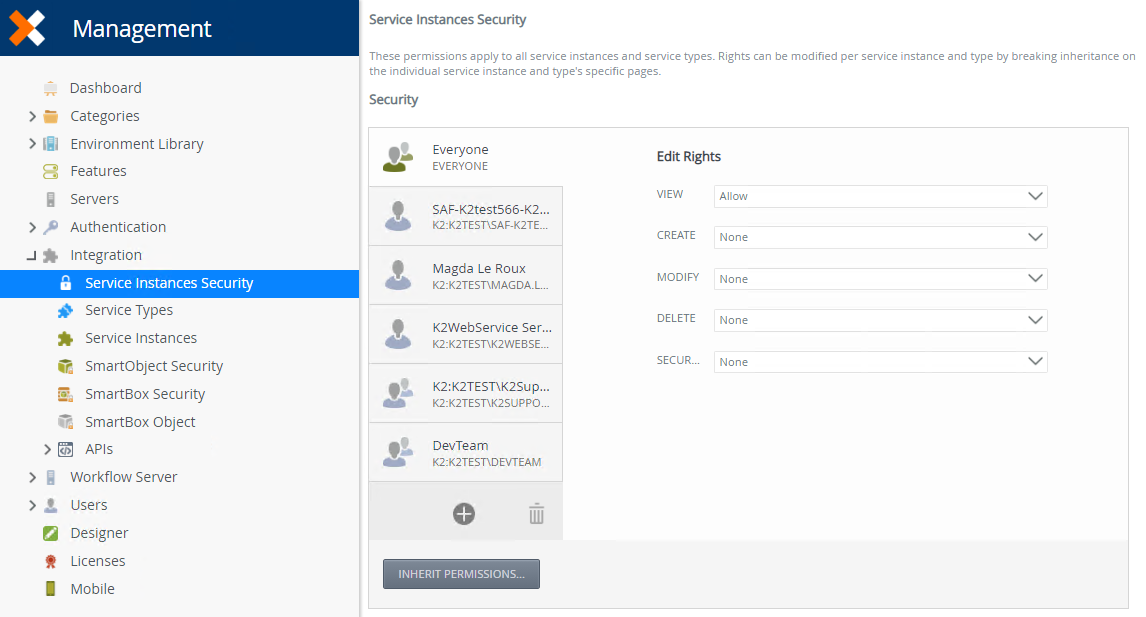Select Magda Le Roux user entry
The height and width of the screenshot is (617, 1146).
465,275
